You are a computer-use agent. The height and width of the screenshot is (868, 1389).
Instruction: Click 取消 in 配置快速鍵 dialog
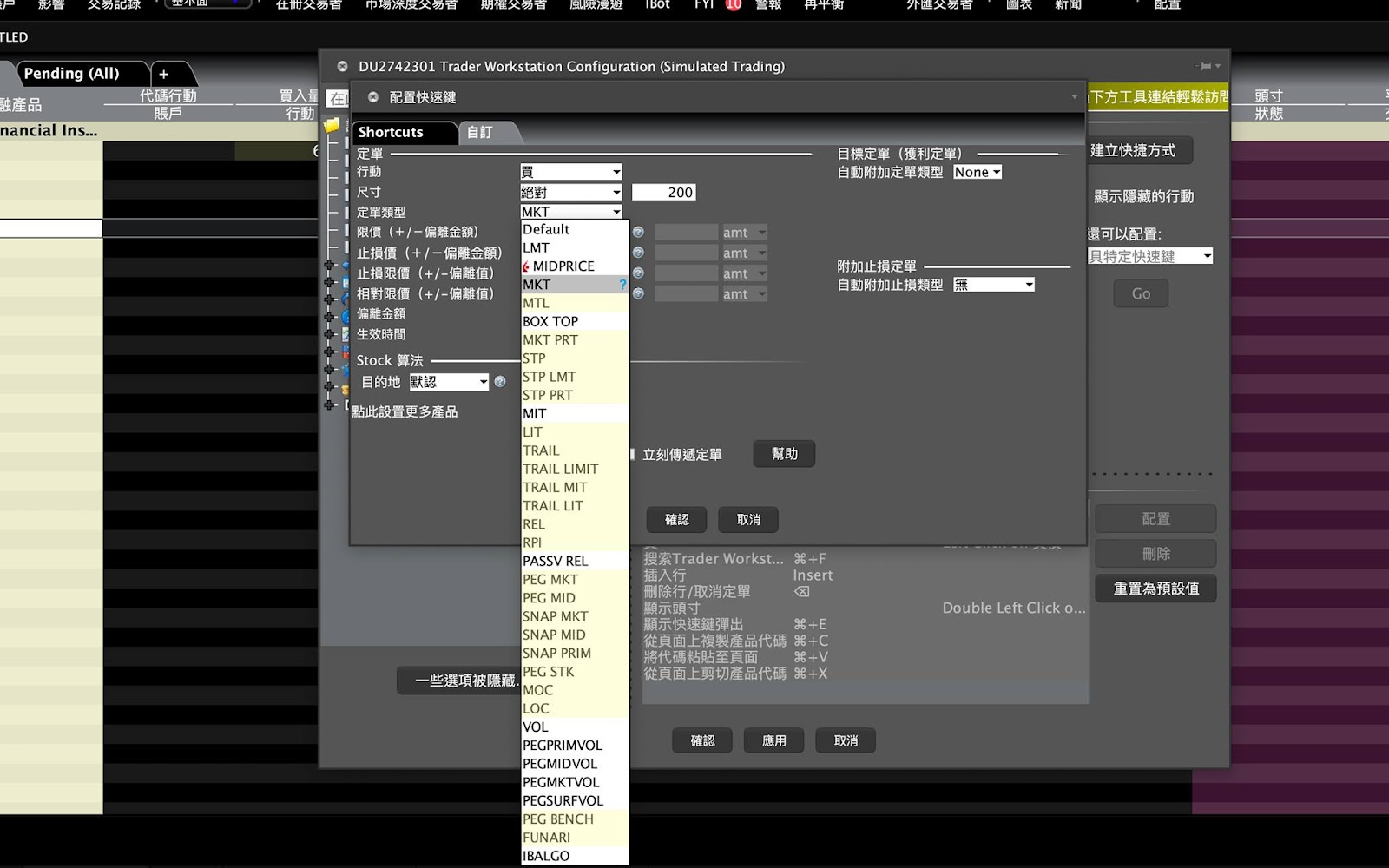(748, 520)
